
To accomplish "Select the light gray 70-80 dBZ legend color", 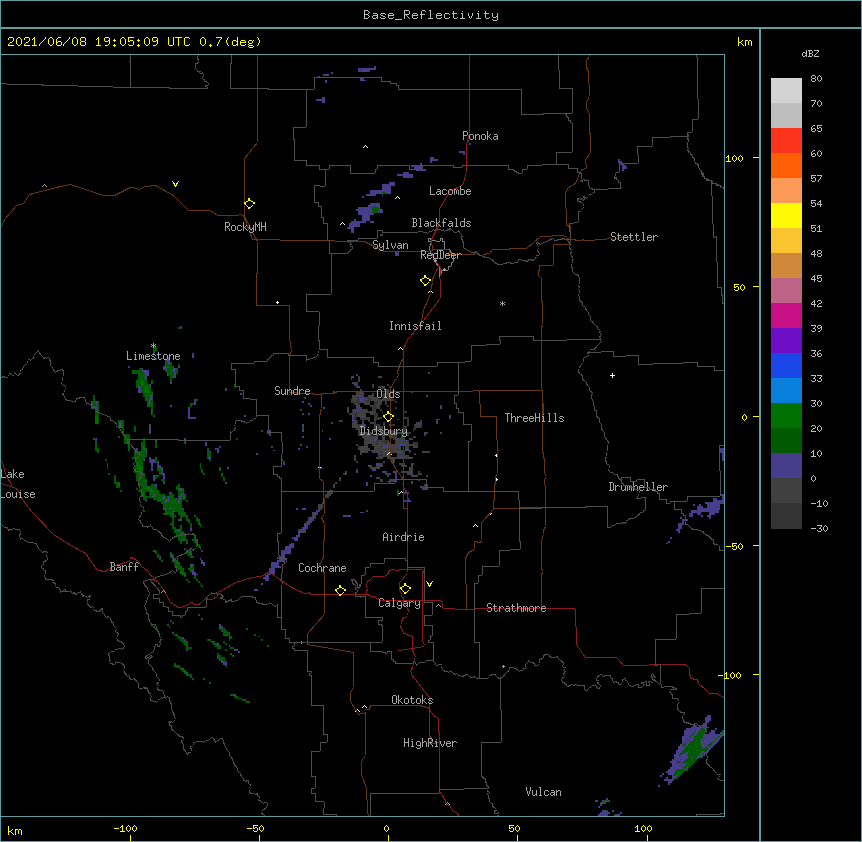I will pyautogui.click(x=786, y=91).
